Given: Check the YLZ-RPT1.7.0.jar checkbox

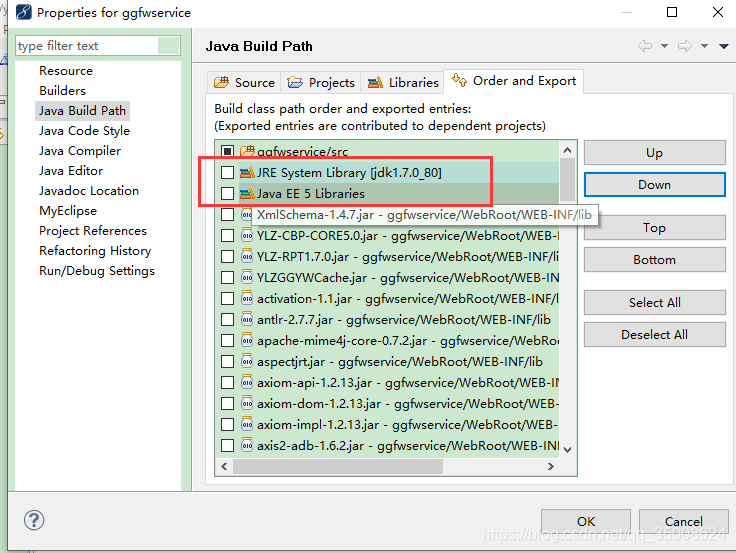Looking at the screenshot, I should (227, 256).
